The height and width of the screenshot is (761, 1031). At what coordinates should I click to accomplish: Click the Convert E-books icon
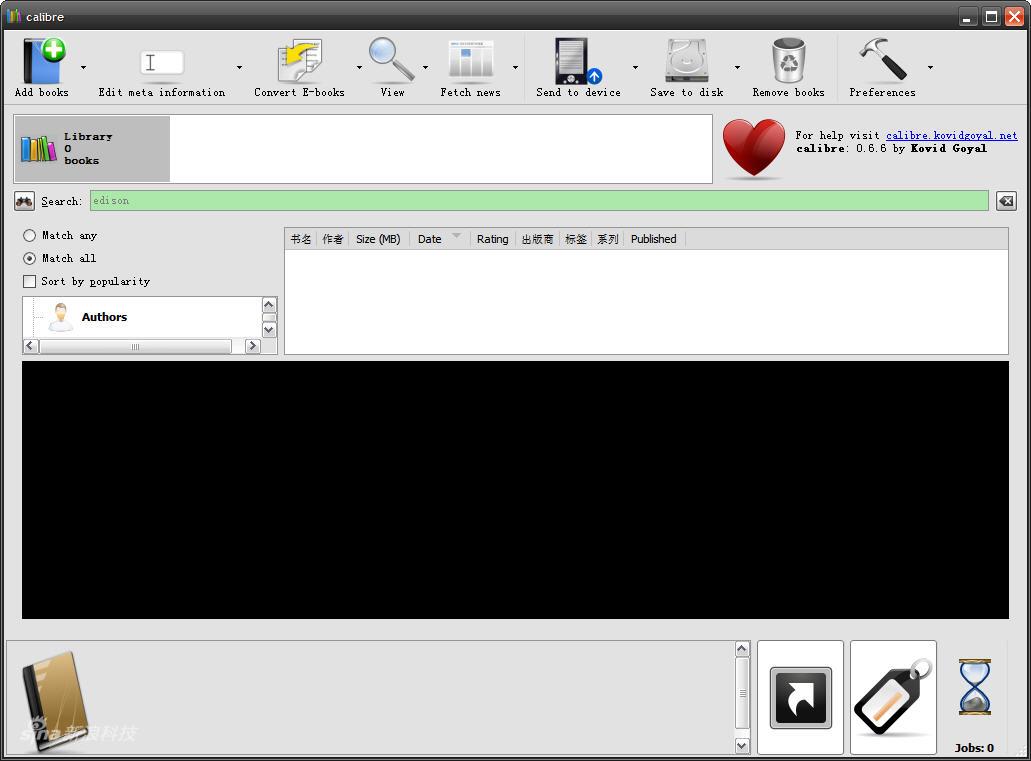click(x=299, y=62)
